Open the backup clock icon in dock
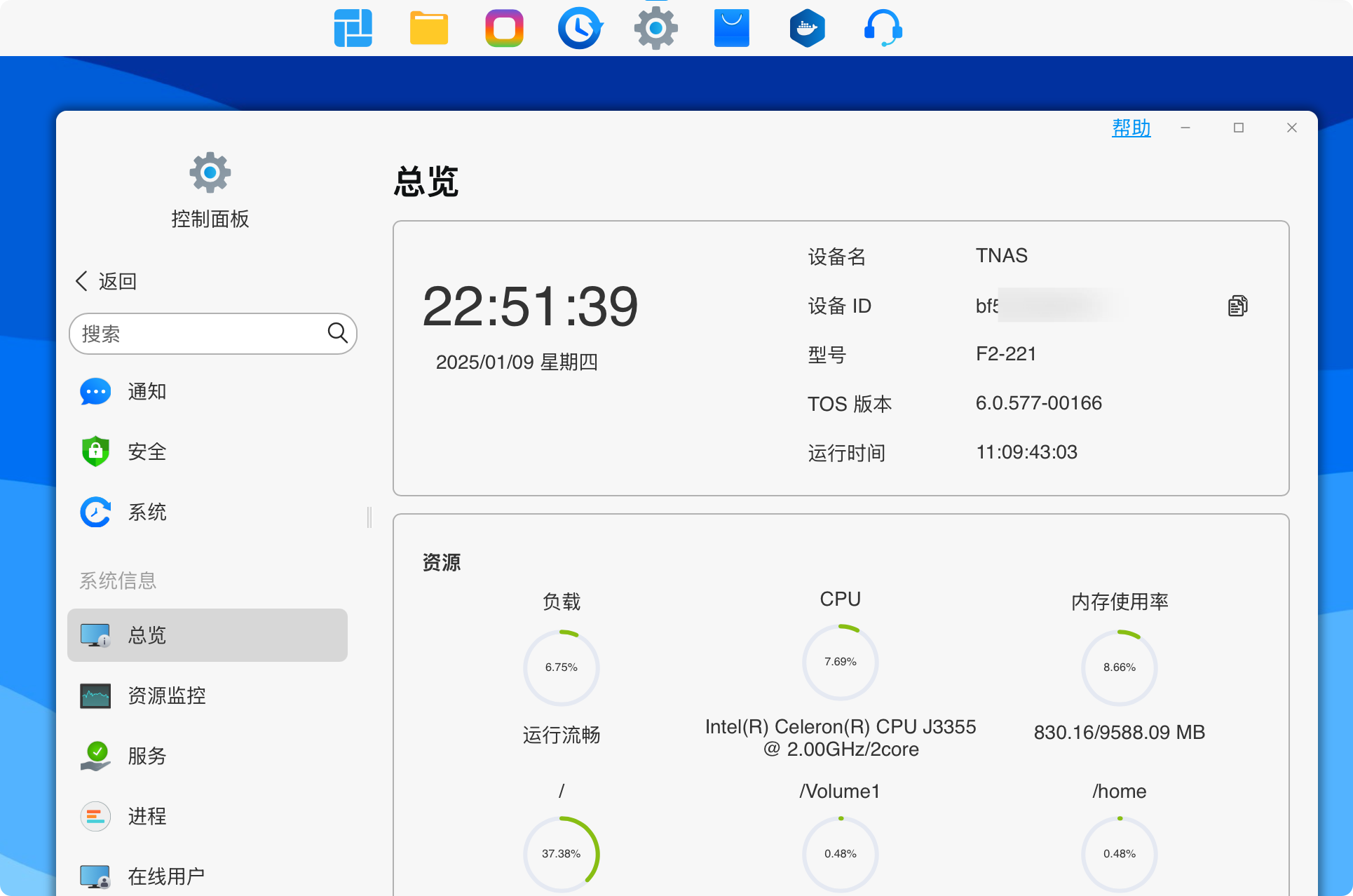 [580, 28]
